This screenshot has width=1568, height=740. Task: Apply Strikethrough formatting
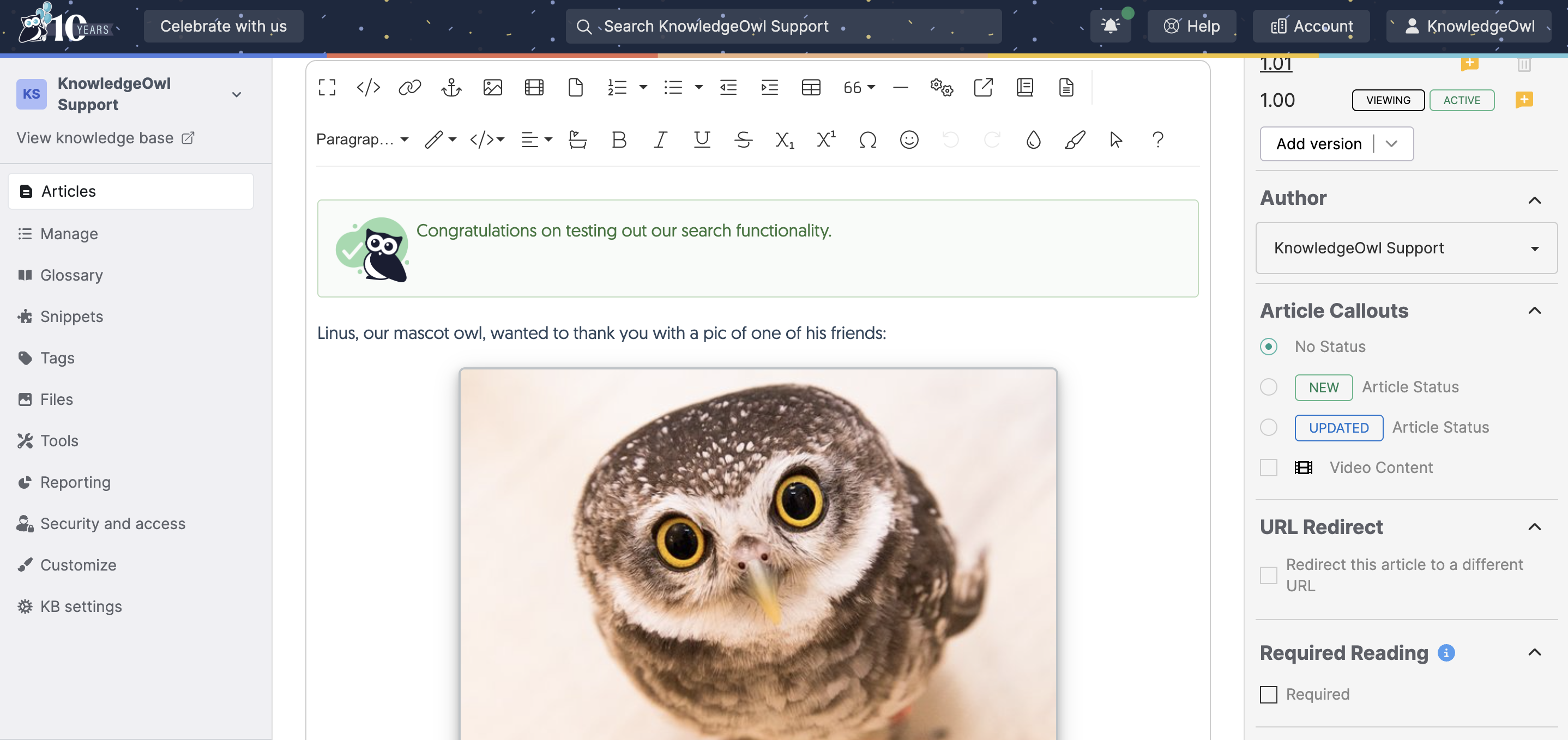click(743, 140)
